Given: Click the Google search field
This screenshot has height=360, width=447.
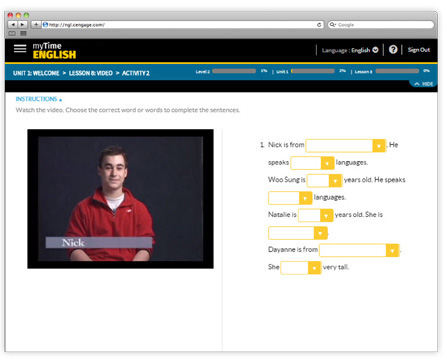Looking at the screenshot, I should coord(381,25).
